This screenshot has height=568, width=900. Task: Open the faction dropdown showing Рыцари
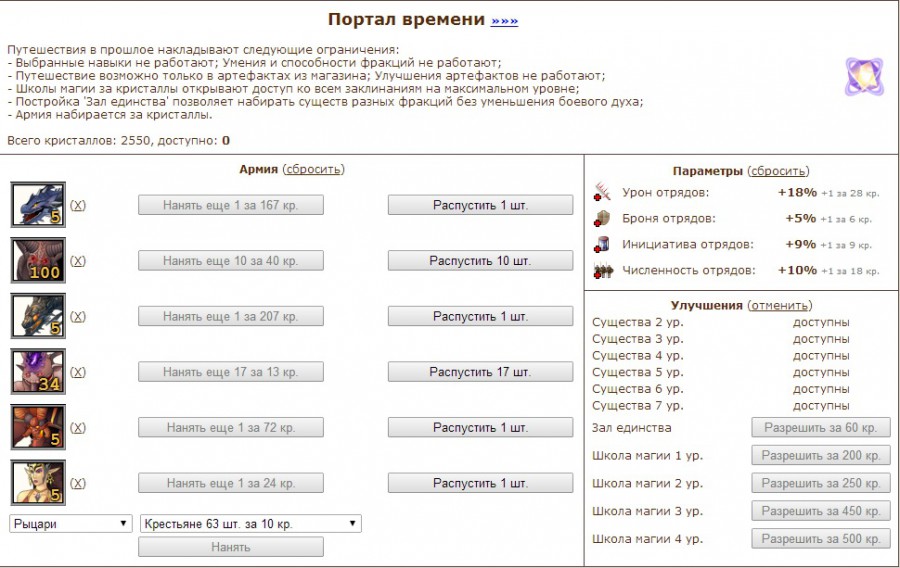tap(70, 523)
